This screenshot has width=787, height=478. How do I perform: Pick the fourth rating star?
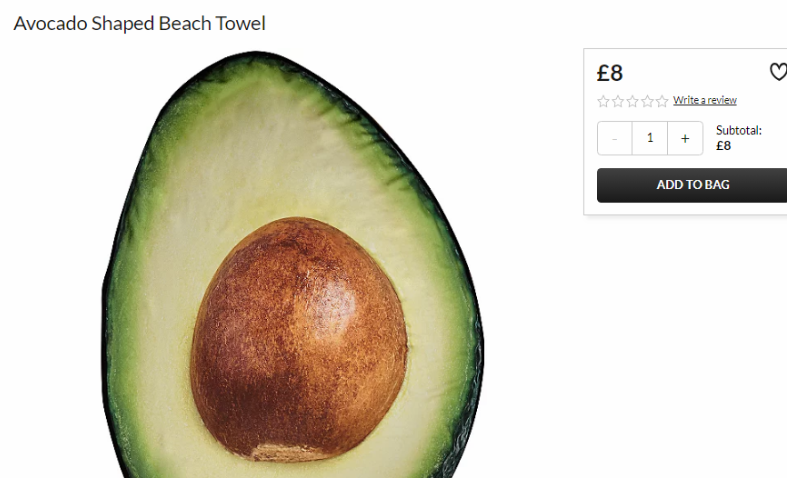[647, 101]
